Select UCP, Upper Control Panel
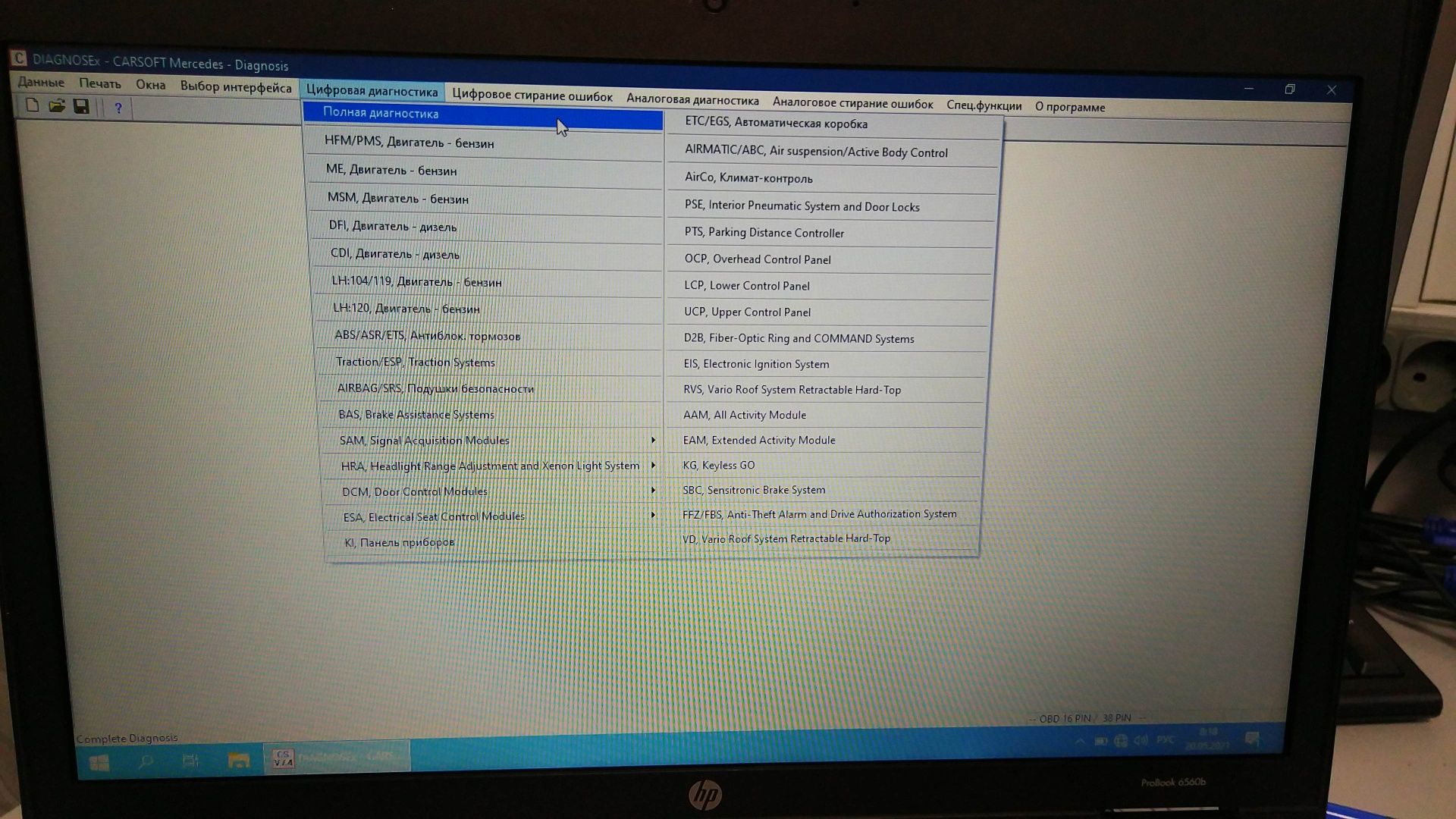 [828, 312]
